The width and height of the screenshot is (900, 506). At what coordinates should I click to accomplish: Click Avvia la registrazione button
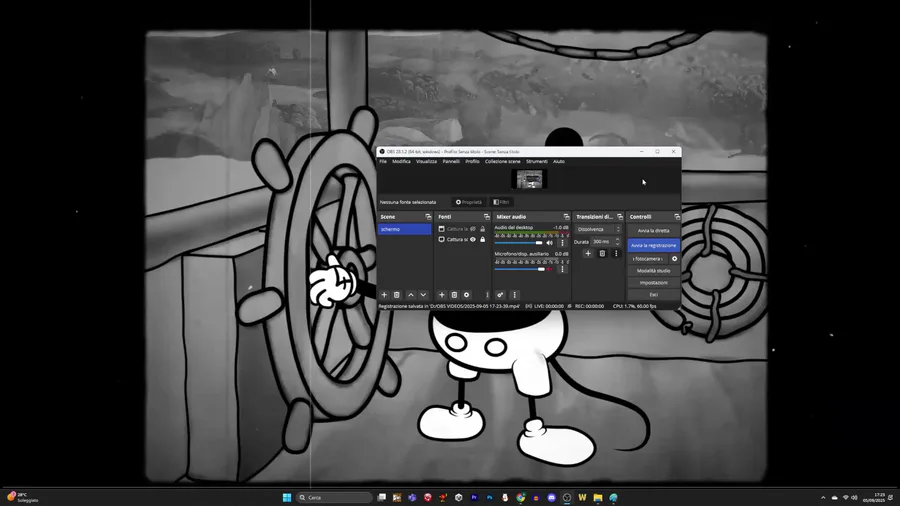pos(653,246)
